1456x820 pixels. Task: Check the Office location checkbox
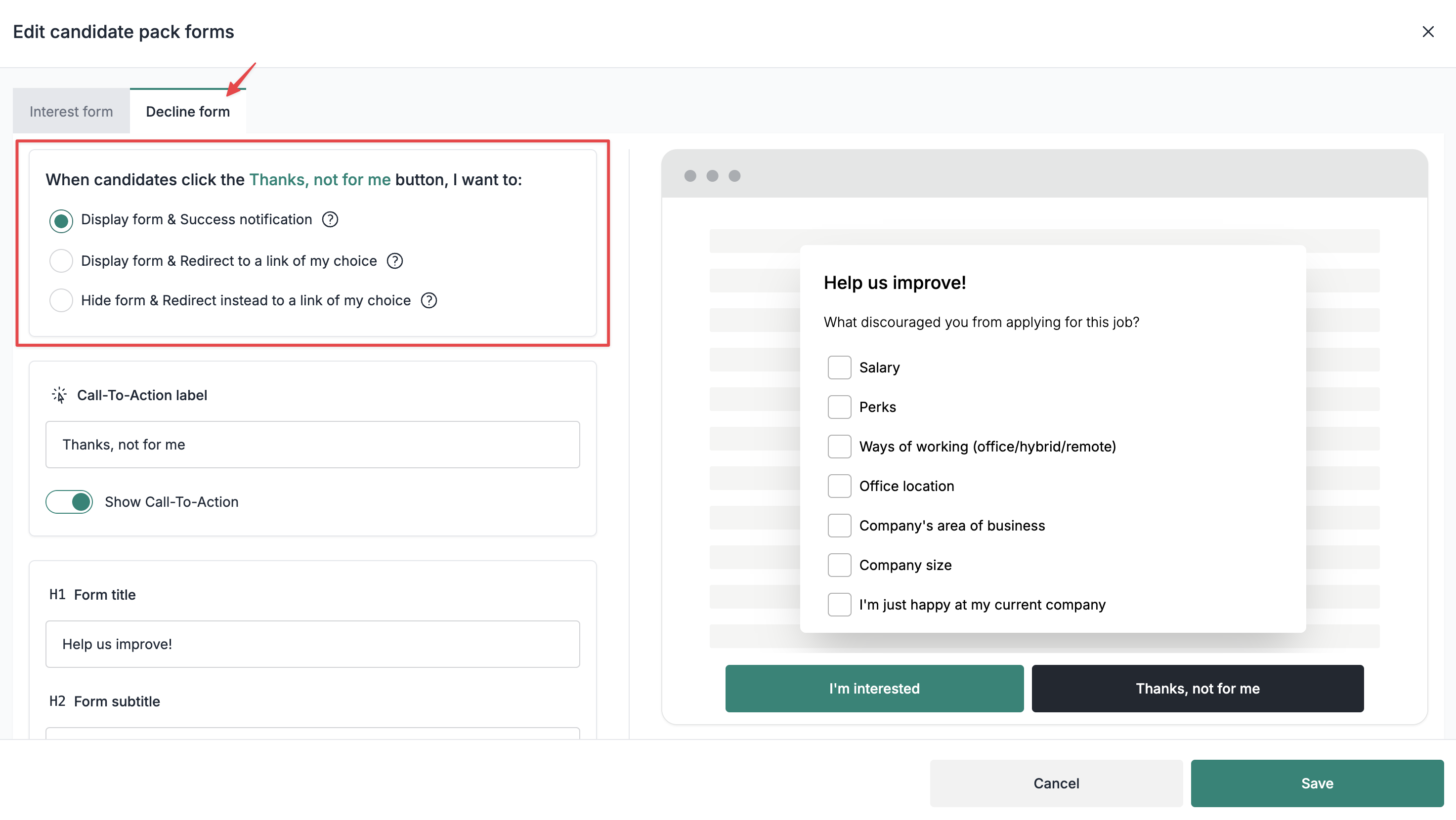pos(839,486)
